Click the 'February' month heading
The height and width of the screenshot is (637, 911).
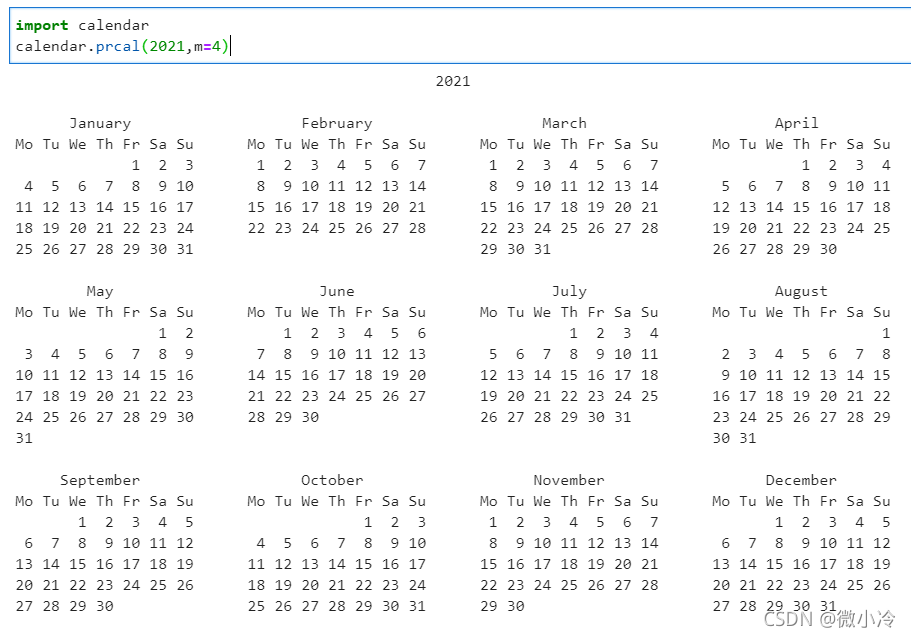point(337,123)
